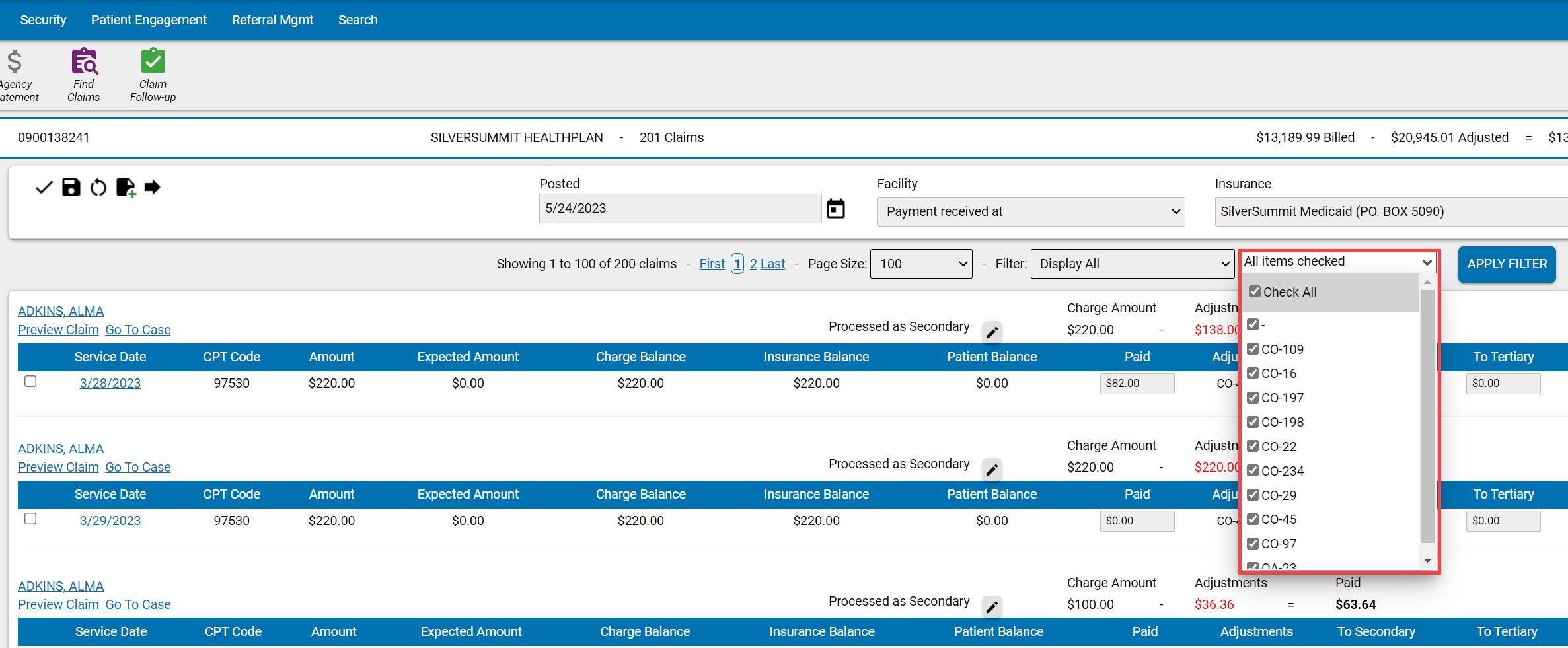Open the Page Size dropdown
The width and height of the screenshot is (1568, 648).
pos(920,264)
